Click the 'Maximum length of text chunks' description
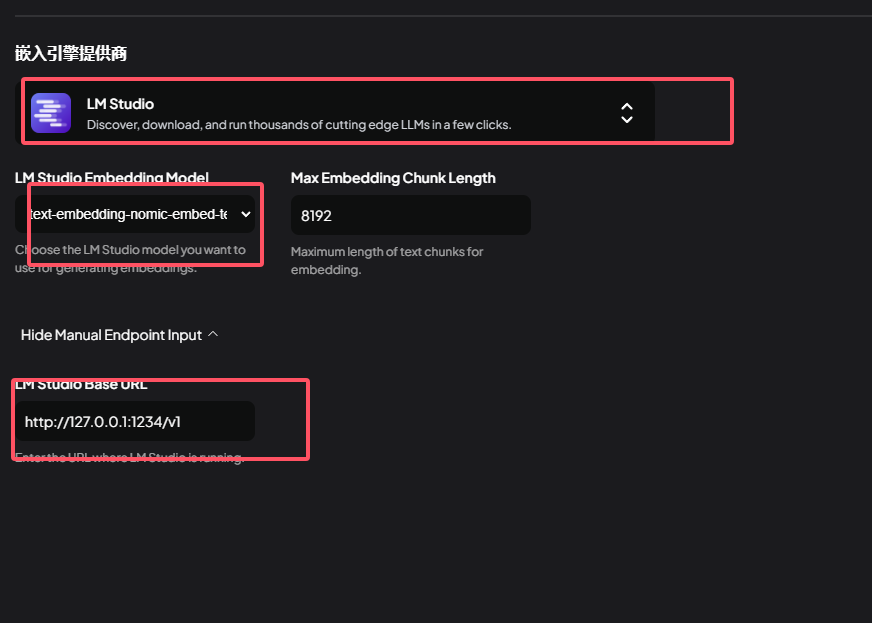 pos(387,260)
